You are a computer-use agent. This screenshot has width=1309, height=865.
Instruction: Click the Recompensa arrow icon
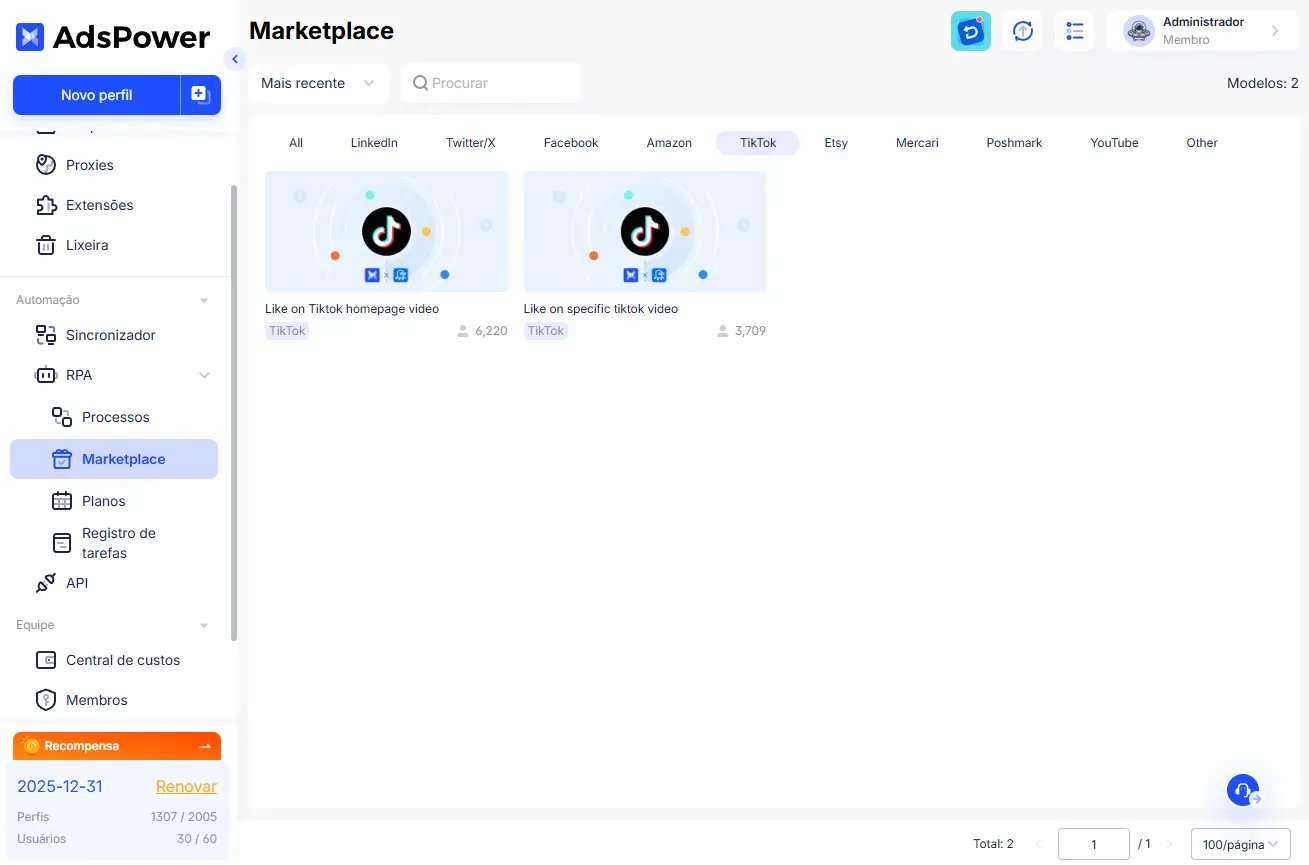(x=205, y=746)
